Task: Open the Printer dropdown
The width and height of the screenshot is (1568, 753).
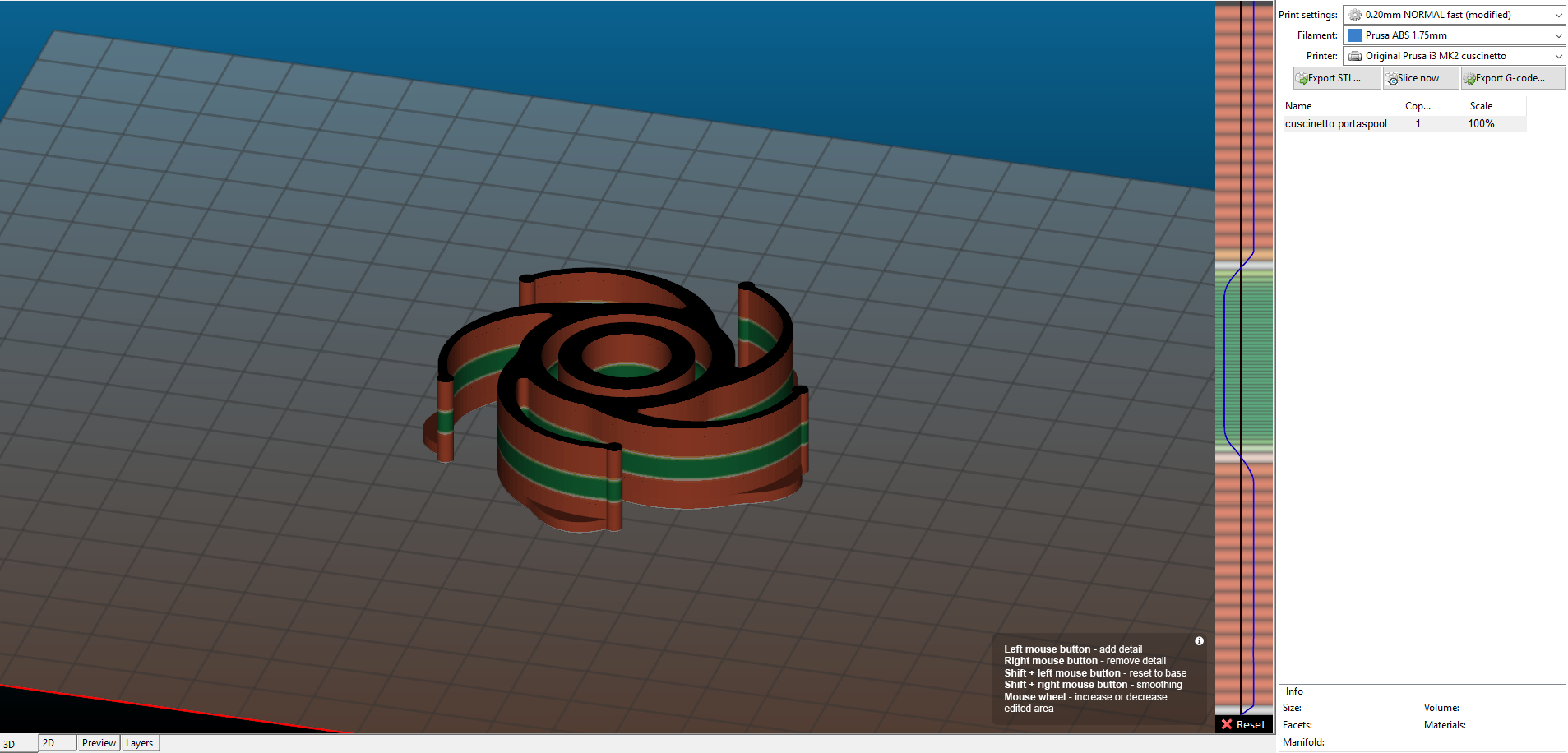Action: (1453, 56)
